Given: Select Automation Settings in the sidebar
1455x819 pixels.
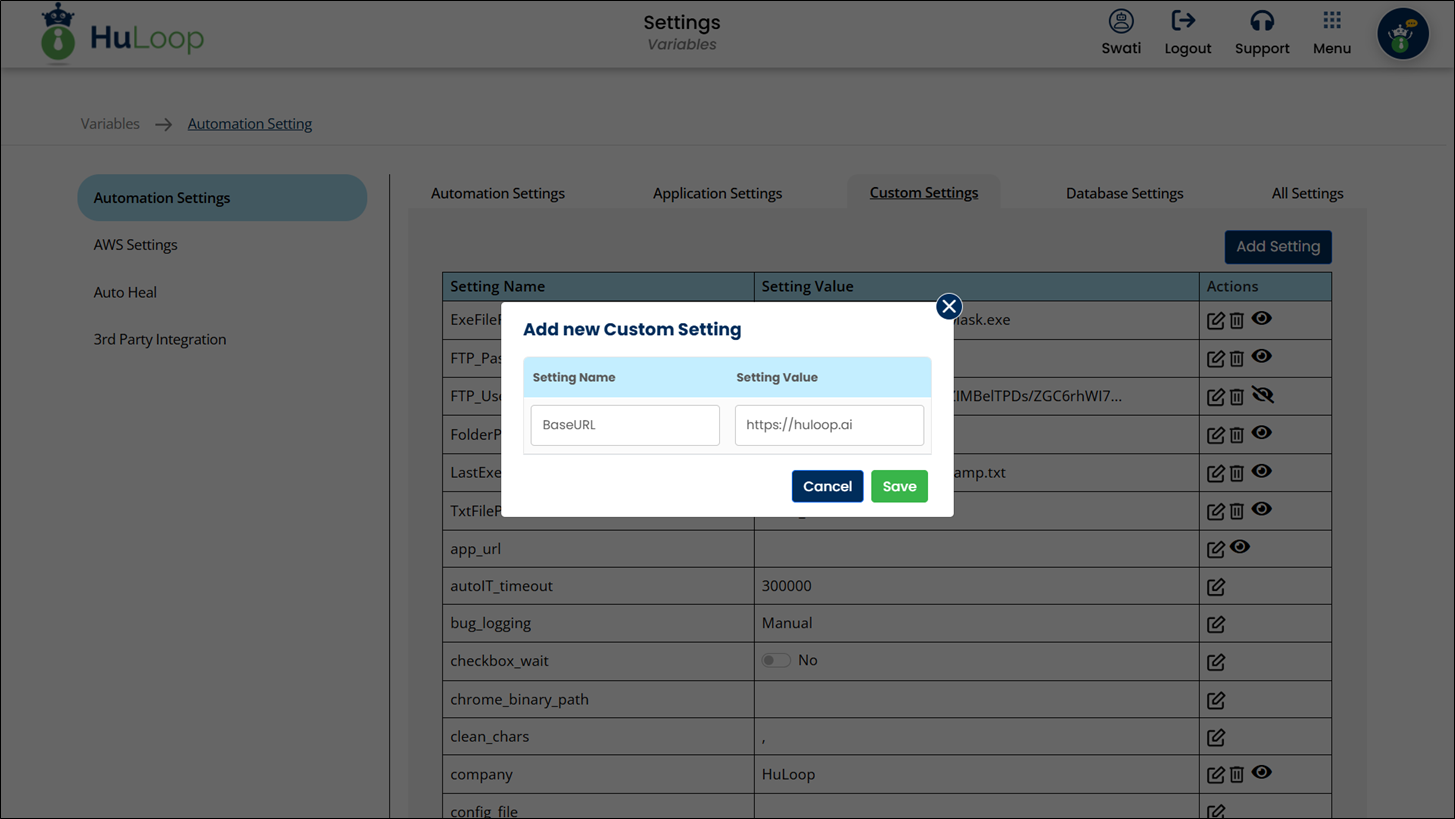Looking at the screenshot, I should pos(222,198).
